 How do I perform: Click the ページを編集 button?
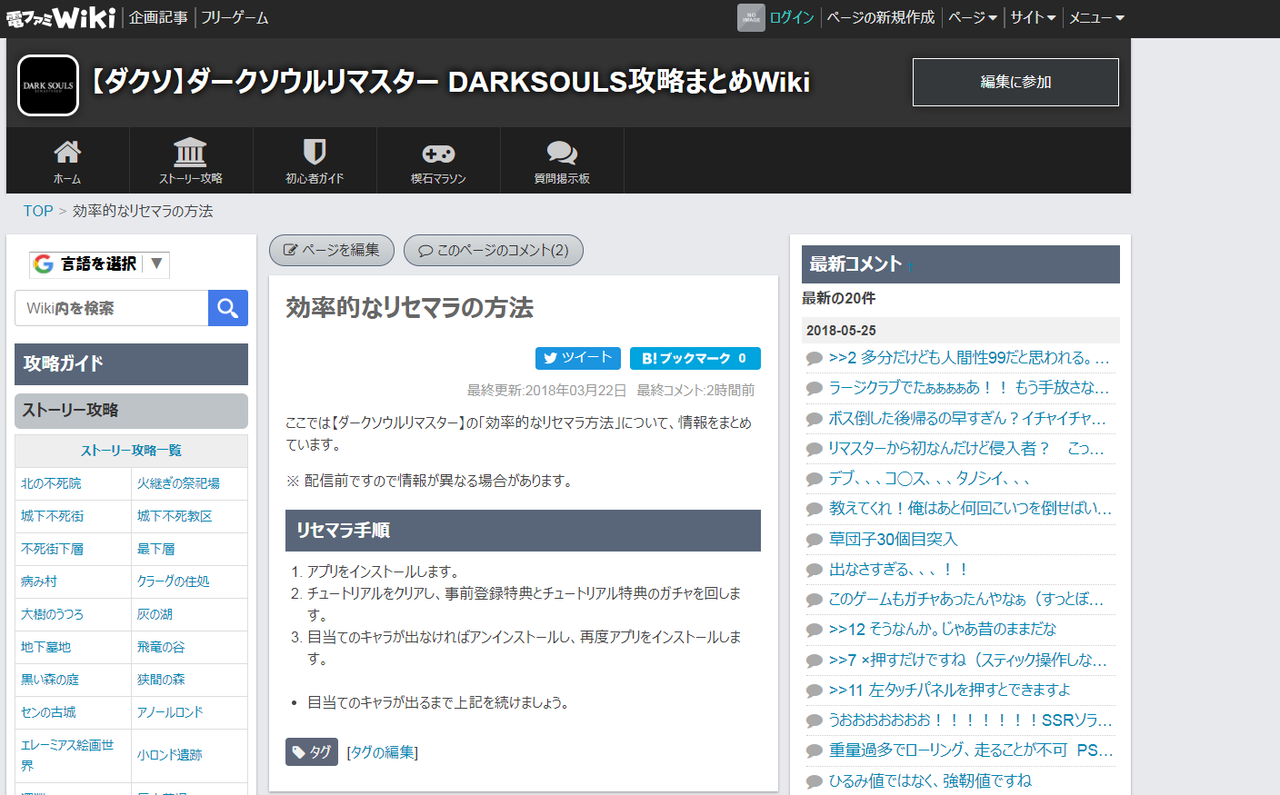coord(332,250)
